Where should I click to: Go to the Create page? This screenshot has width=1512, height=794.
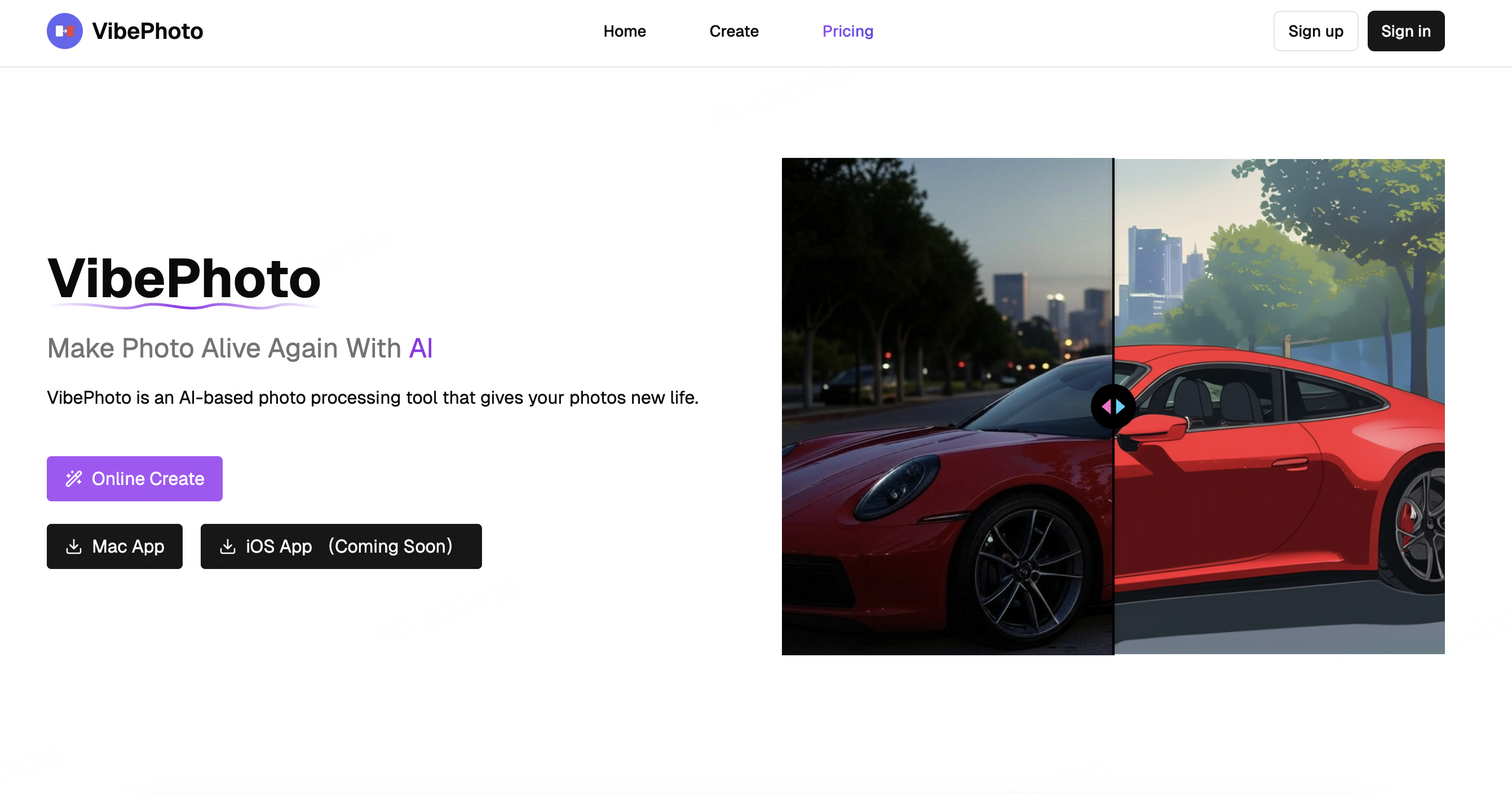(733, 31)
